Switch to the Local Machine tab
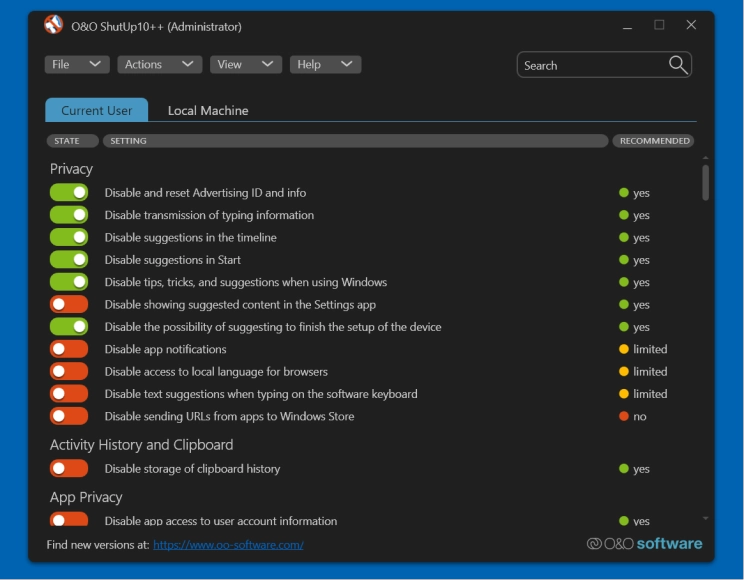The height and width of the screenshot is (580, 744). pos(208,111)
